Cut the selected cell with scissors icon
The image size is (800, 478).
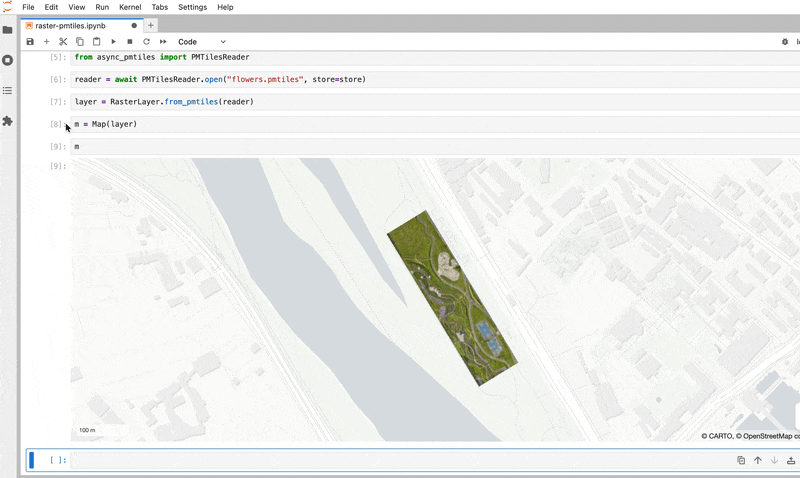(63, 42)
